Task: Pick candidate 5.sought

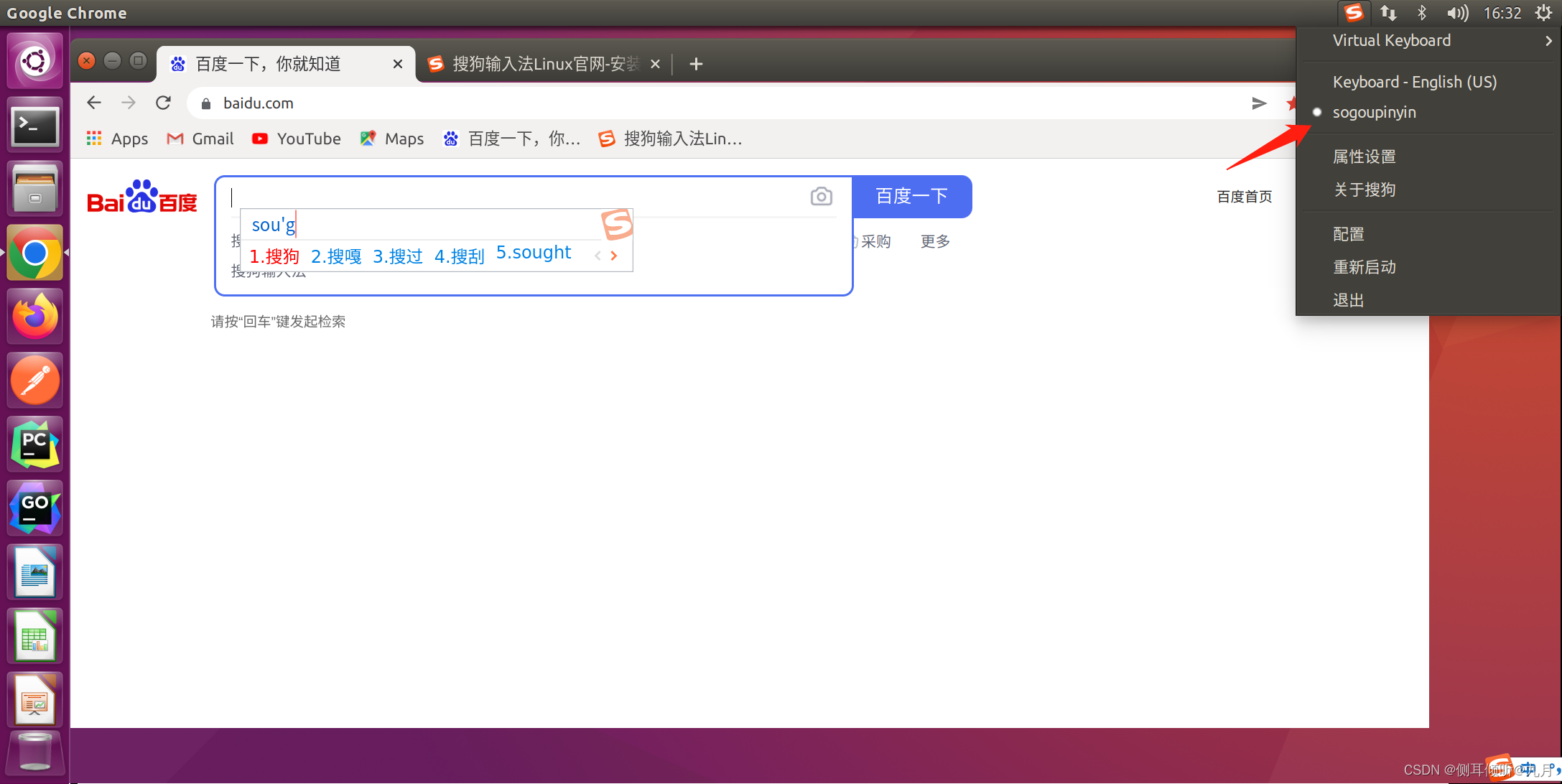Action: (534, 253)
